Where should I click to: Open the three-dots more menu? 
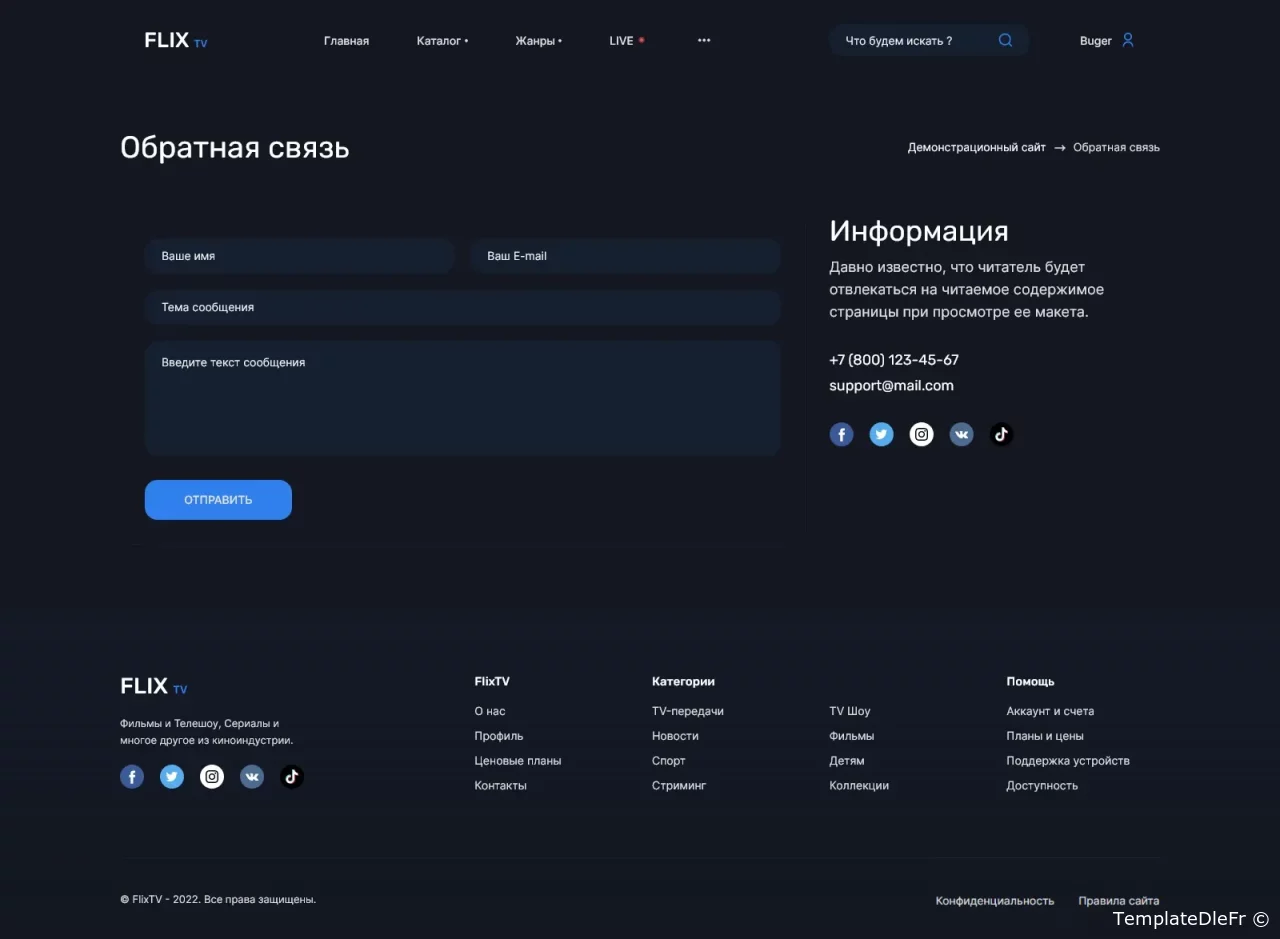pyautogui.click(x=704, y=41)
